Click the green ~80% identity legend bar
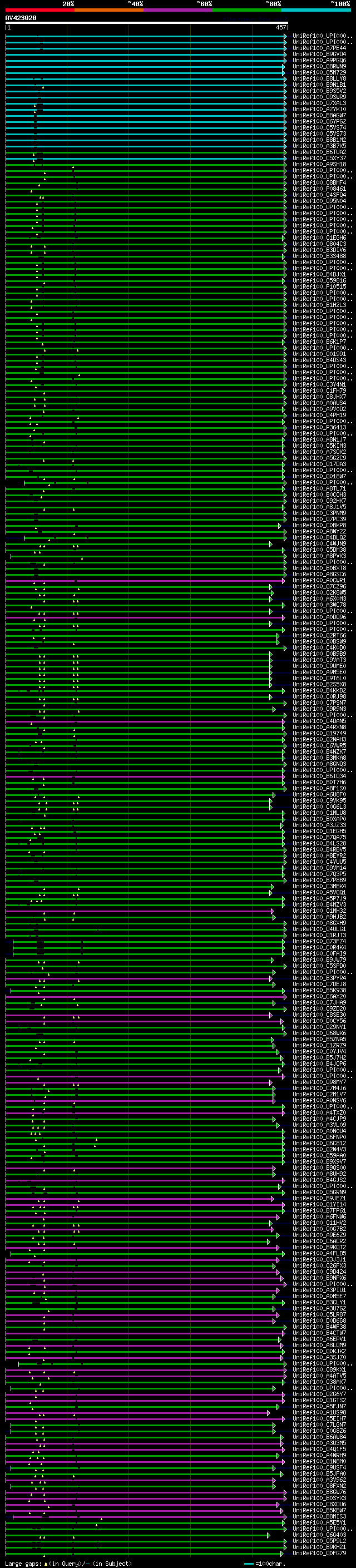 tap(247, 10)
